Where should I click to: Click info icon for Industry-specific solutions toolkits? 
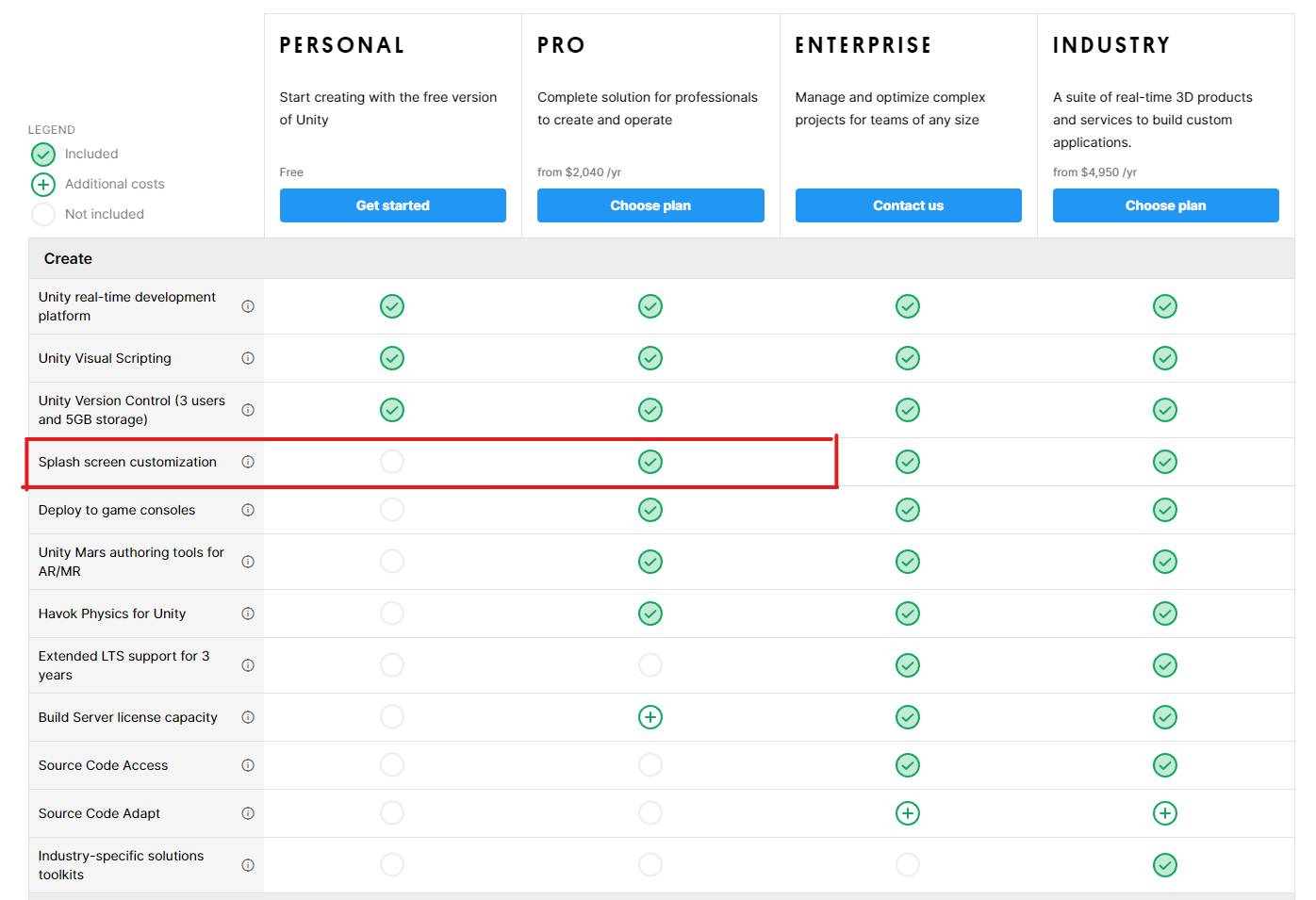pyautogui.click(x=248, y=865)
